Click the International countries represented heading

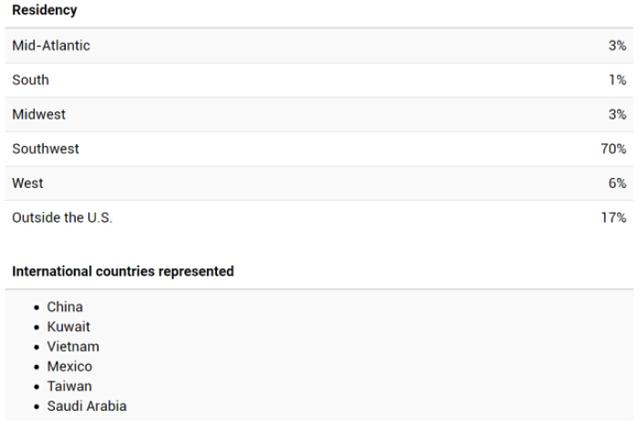123,271
